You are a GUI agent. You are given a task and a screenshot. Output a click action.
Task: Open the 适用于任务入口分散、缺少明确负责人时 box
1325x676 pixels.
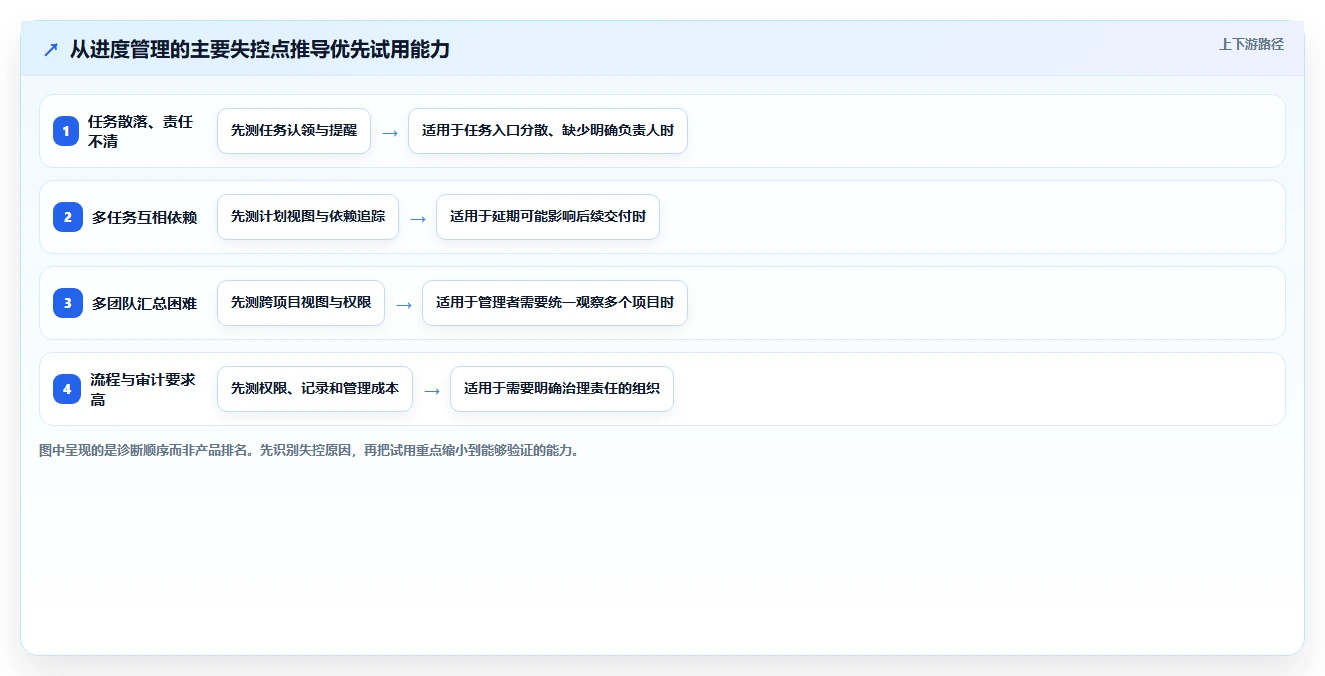548,131
